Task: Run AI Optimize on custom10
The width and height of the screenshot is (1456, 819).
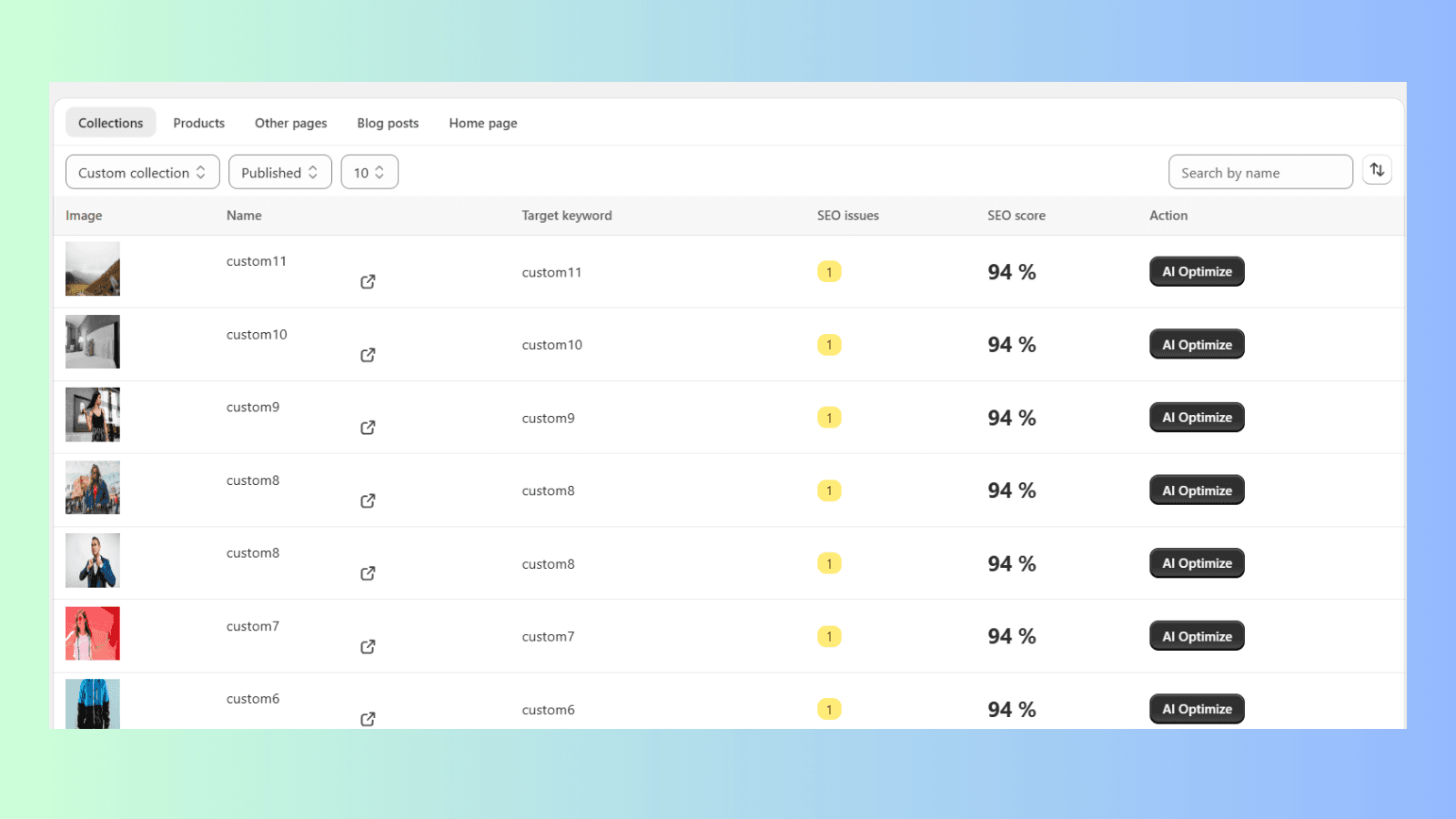Action: [x=1197, y=344]
